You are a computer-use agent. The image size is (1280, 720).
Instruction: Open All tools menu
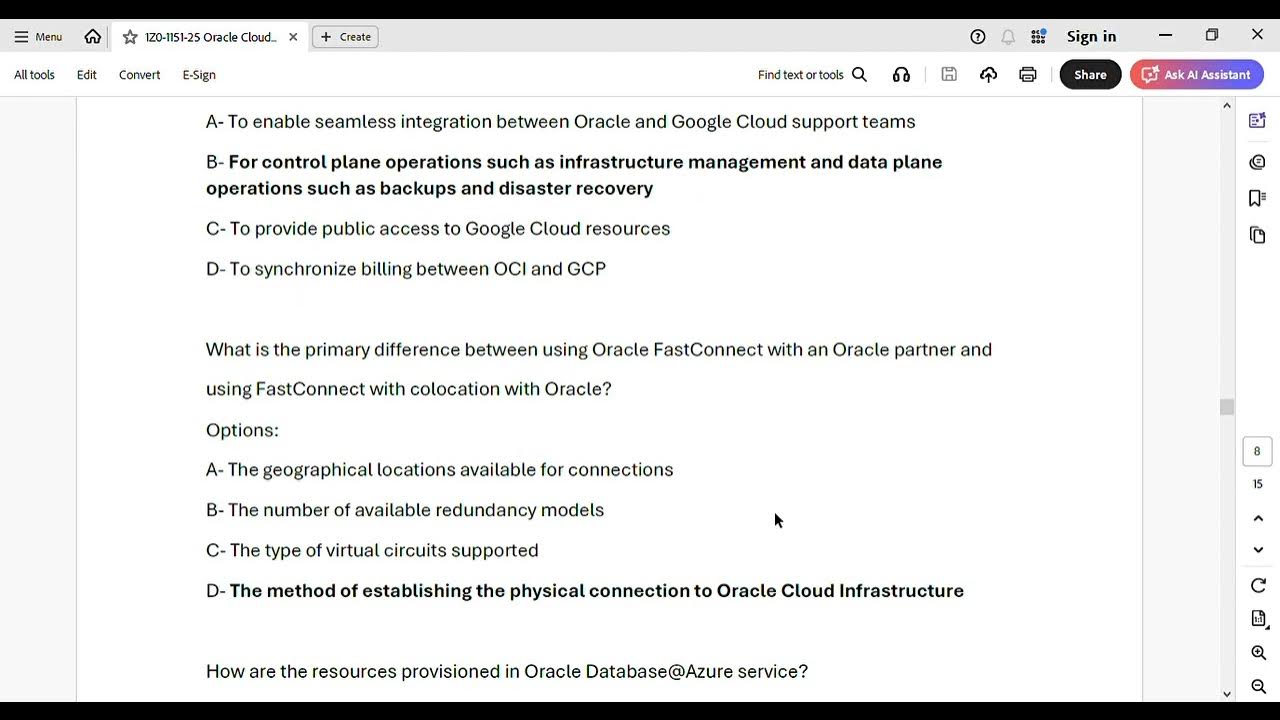(34, 75)
